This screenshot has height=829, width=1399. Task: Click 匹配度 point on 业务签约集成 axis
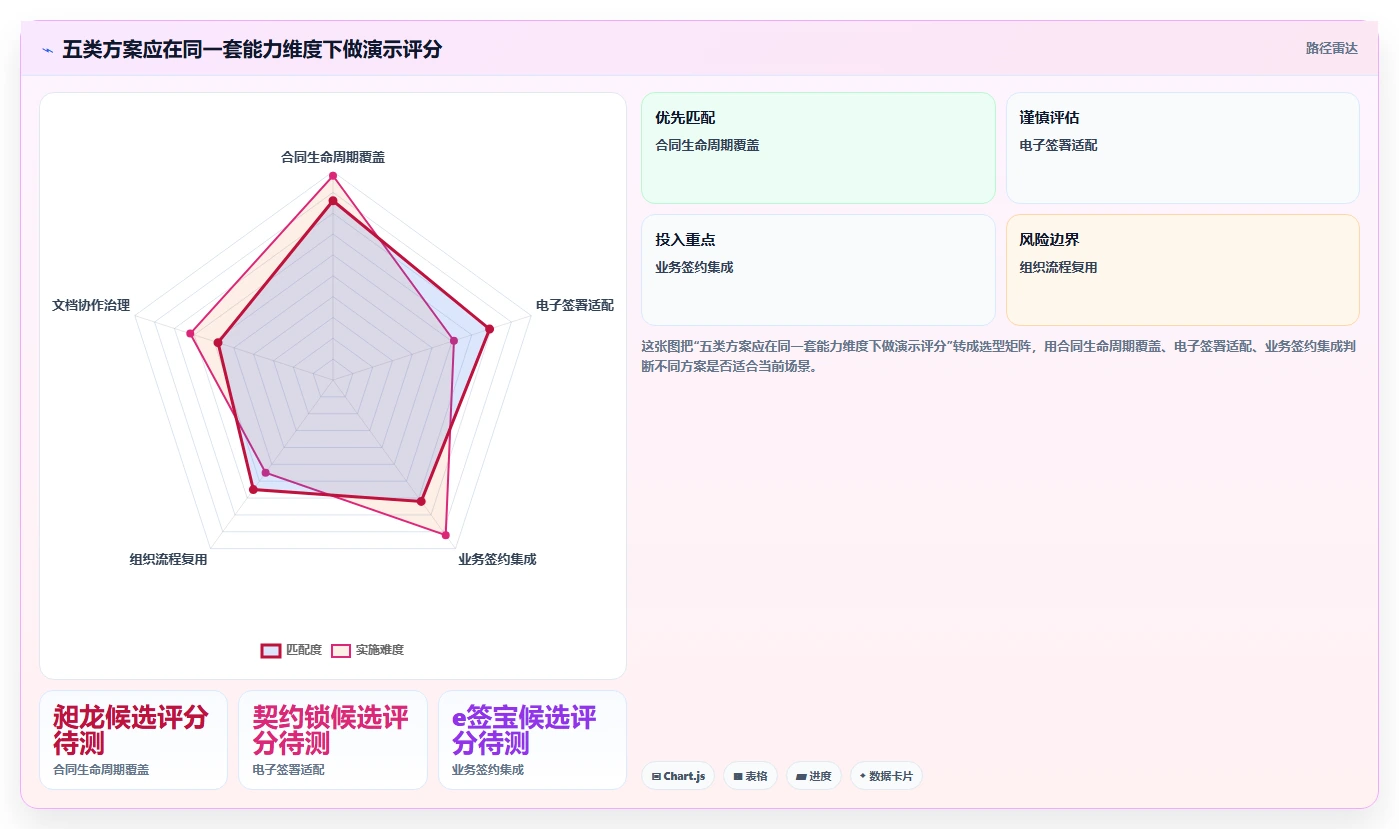click(x=421, y=501)
